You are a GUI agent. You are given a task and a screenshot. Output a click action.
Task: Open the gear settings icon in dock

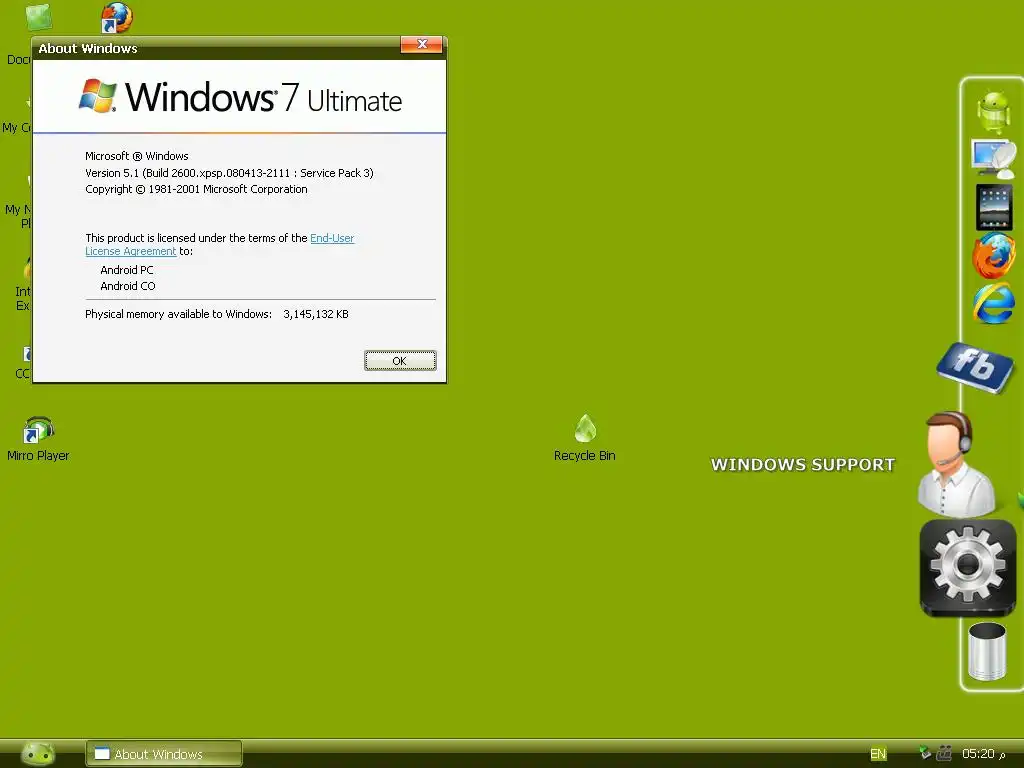[967, 568]
